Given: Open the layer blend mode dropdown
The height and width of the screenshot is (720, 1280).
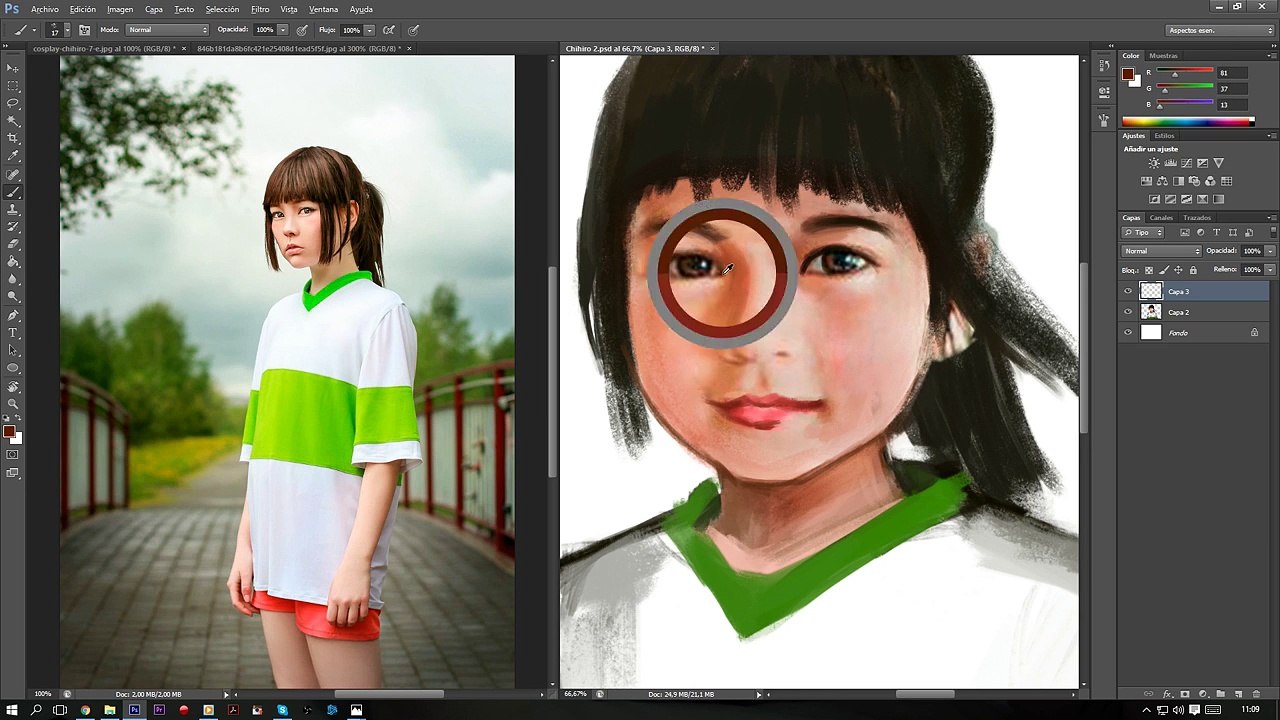Looking at the screenshot, I should coord(1161,251).
